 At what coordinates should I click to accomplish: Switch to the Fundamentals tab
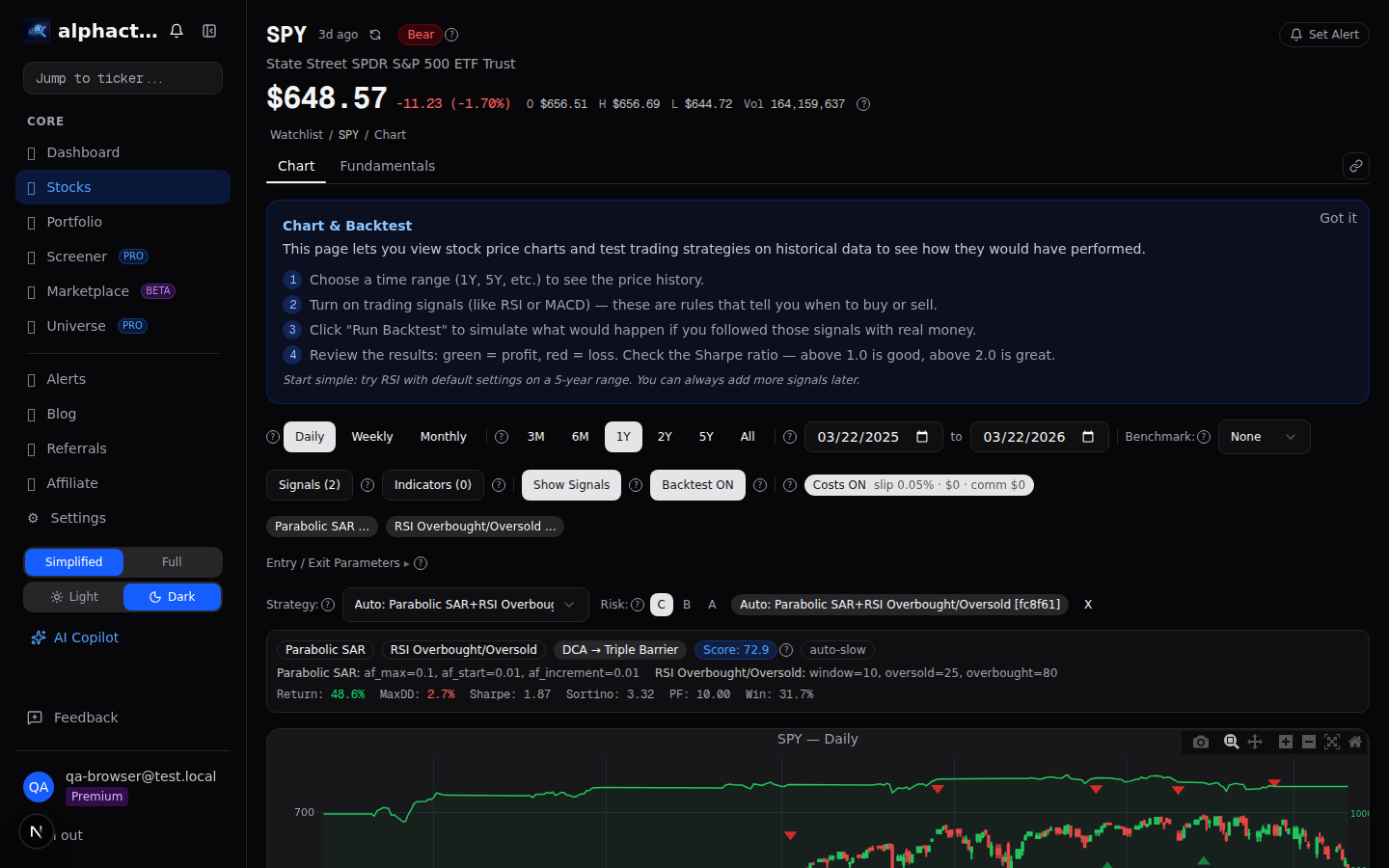[x=388, y=166]
